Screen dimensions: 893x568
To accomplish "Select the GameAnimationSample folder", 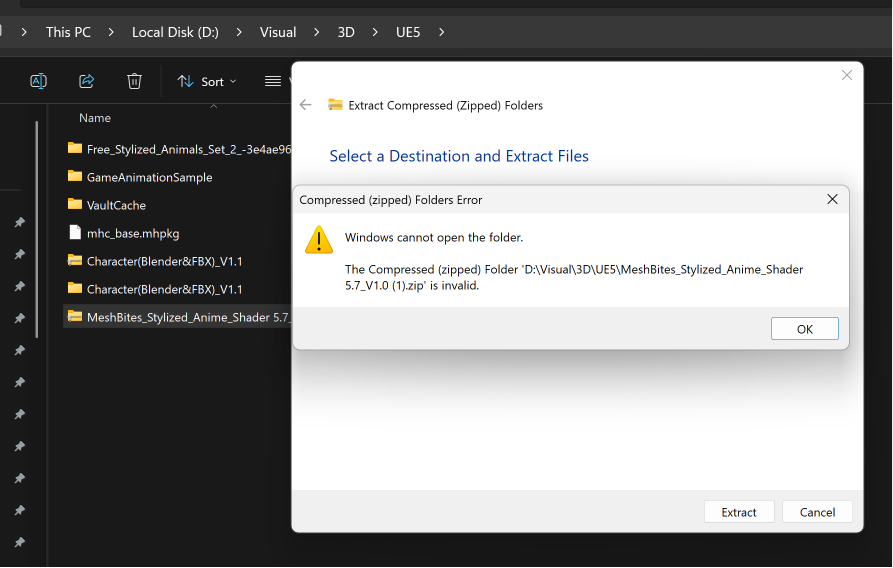I will coord(177,177).
